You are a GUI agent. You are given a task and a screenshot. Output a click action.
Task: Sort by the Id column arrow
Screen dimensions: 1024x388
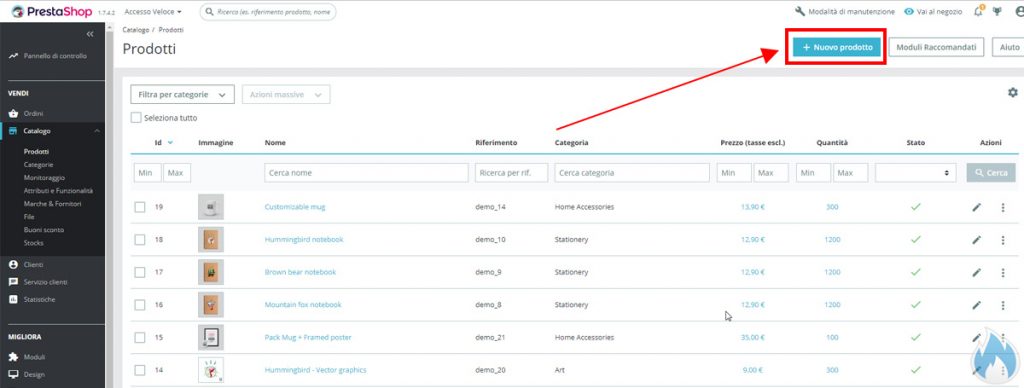point(170,142)
